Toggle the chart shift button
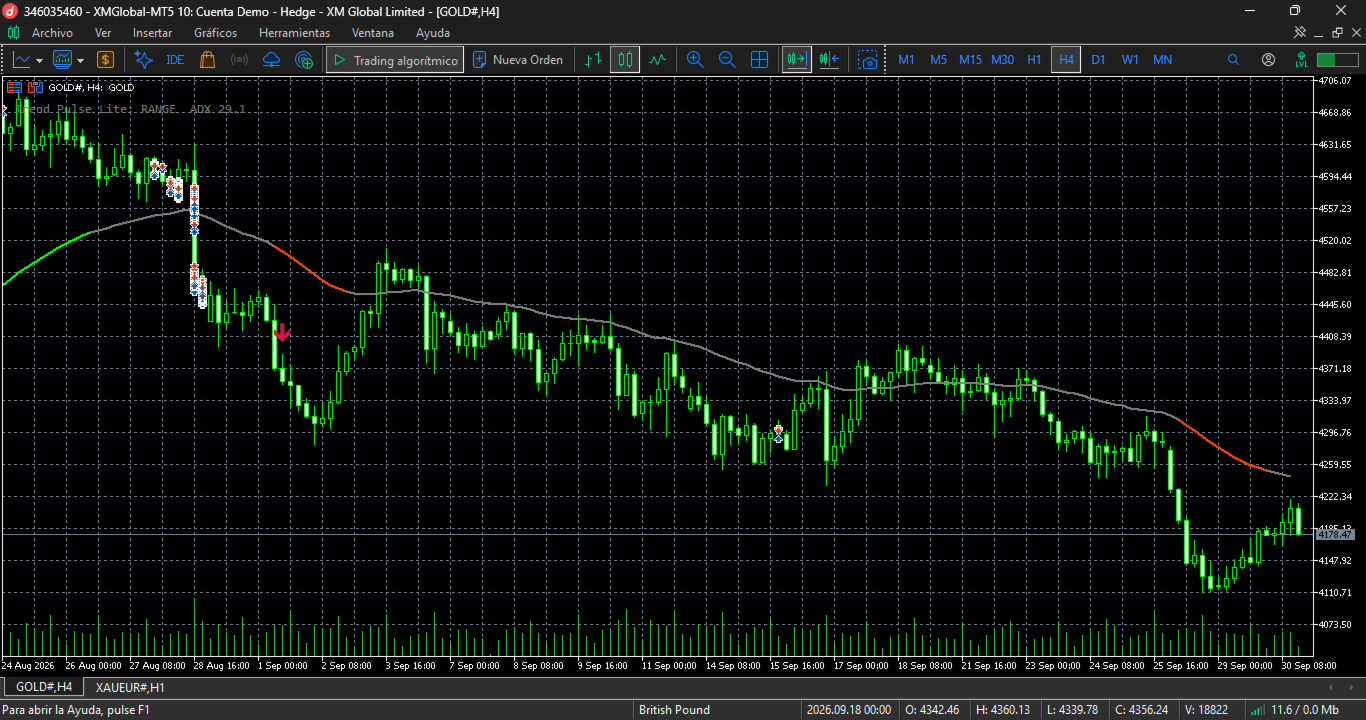The image size is (1366, 720). tap(829, 60)
